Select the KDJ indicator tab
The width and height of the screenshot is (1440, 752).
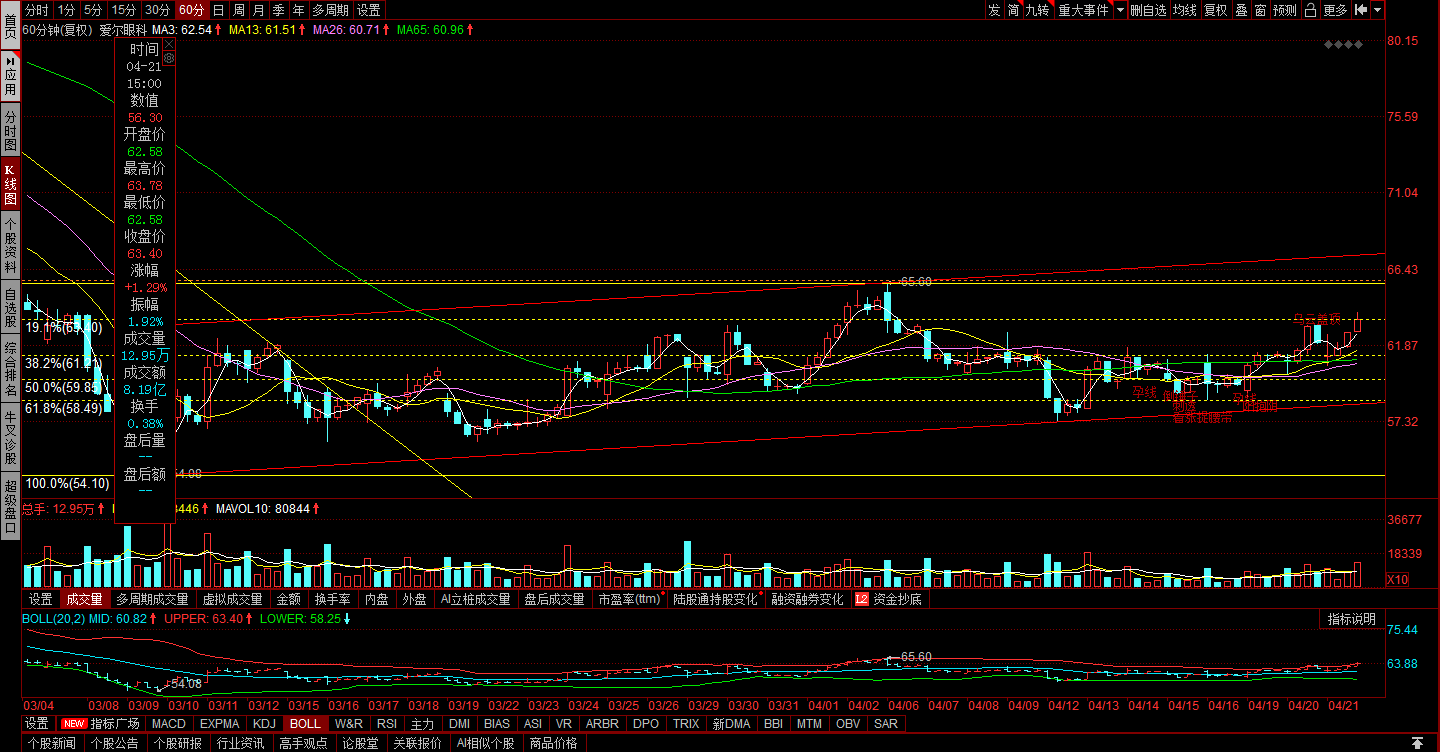(x=264, y=724)
